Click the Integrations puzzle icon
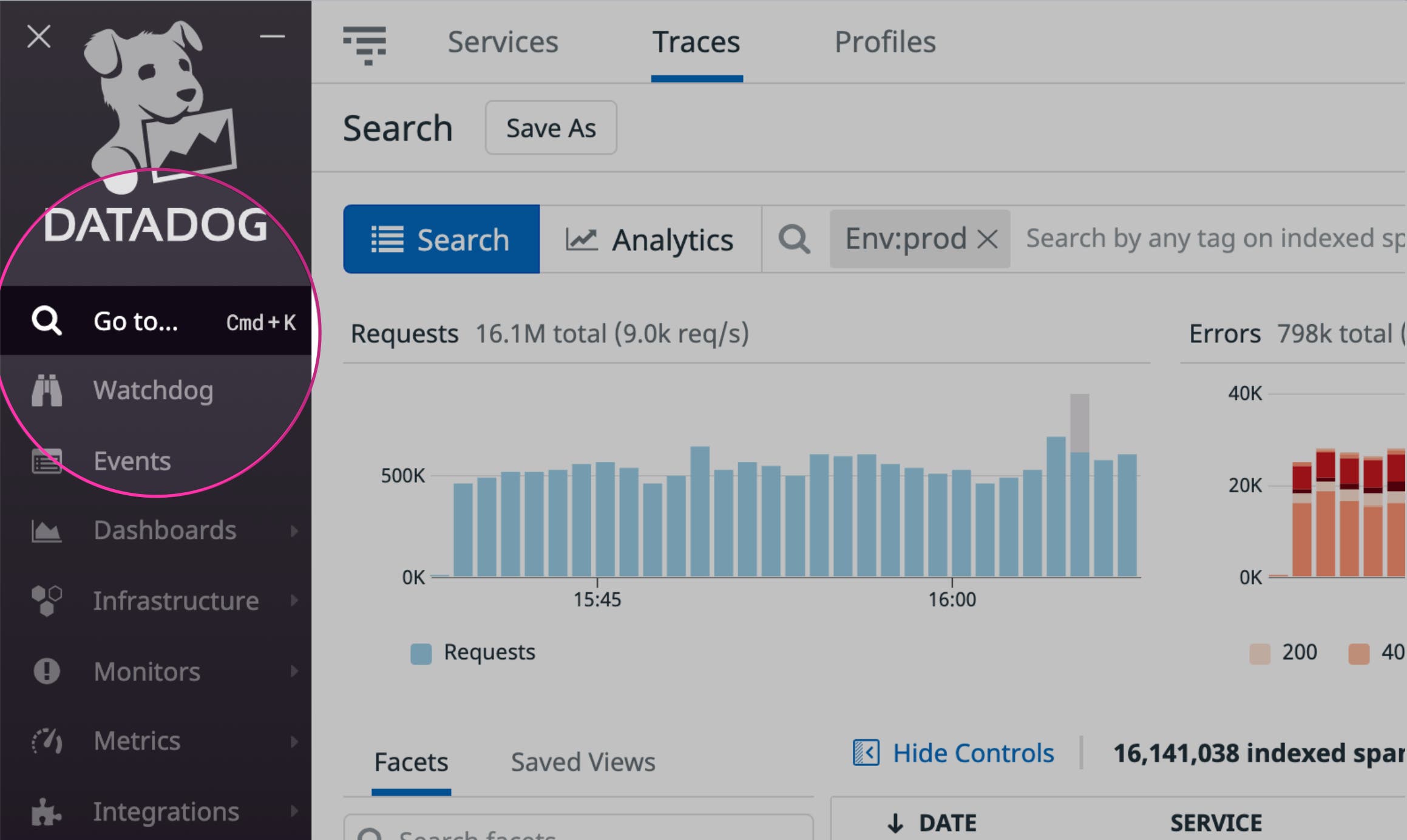This screenshot has height=840, width=1407. 47,811
